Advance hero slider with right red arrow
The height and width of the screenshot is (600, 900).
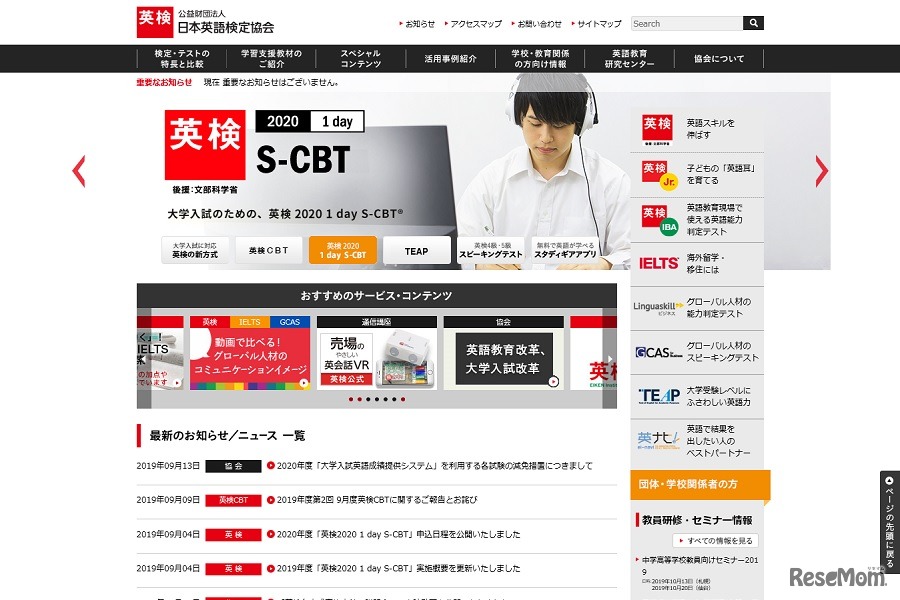click(822, 171)
